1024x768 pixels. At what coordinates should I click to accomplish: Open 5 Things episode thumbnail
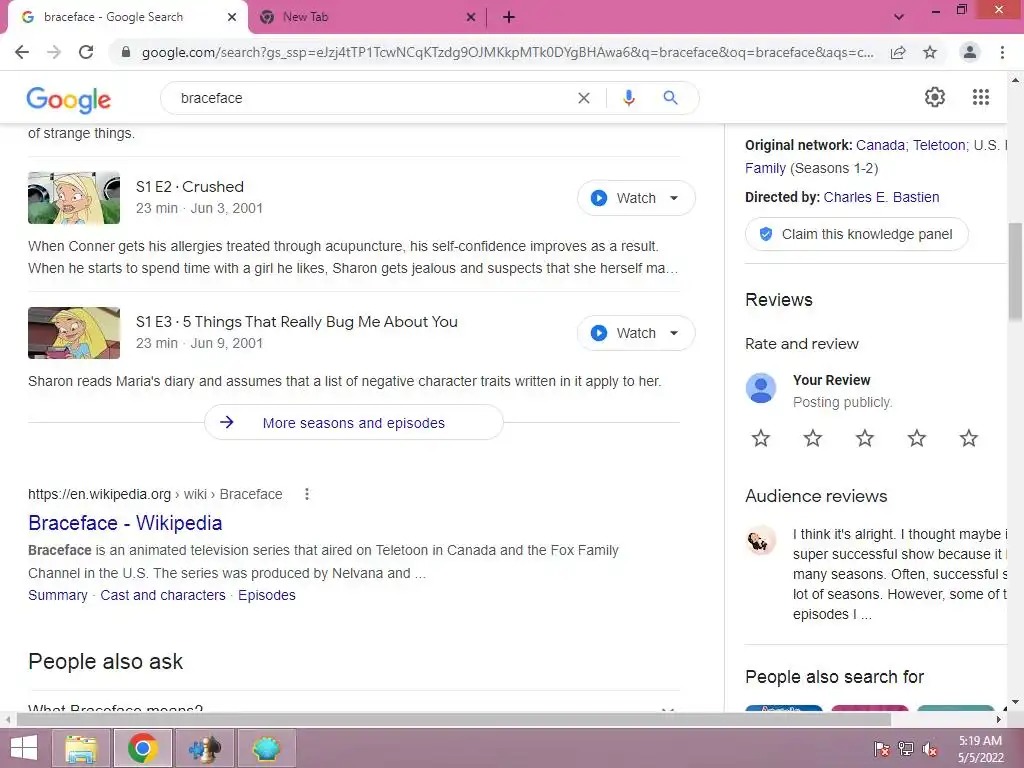[74, 333]
